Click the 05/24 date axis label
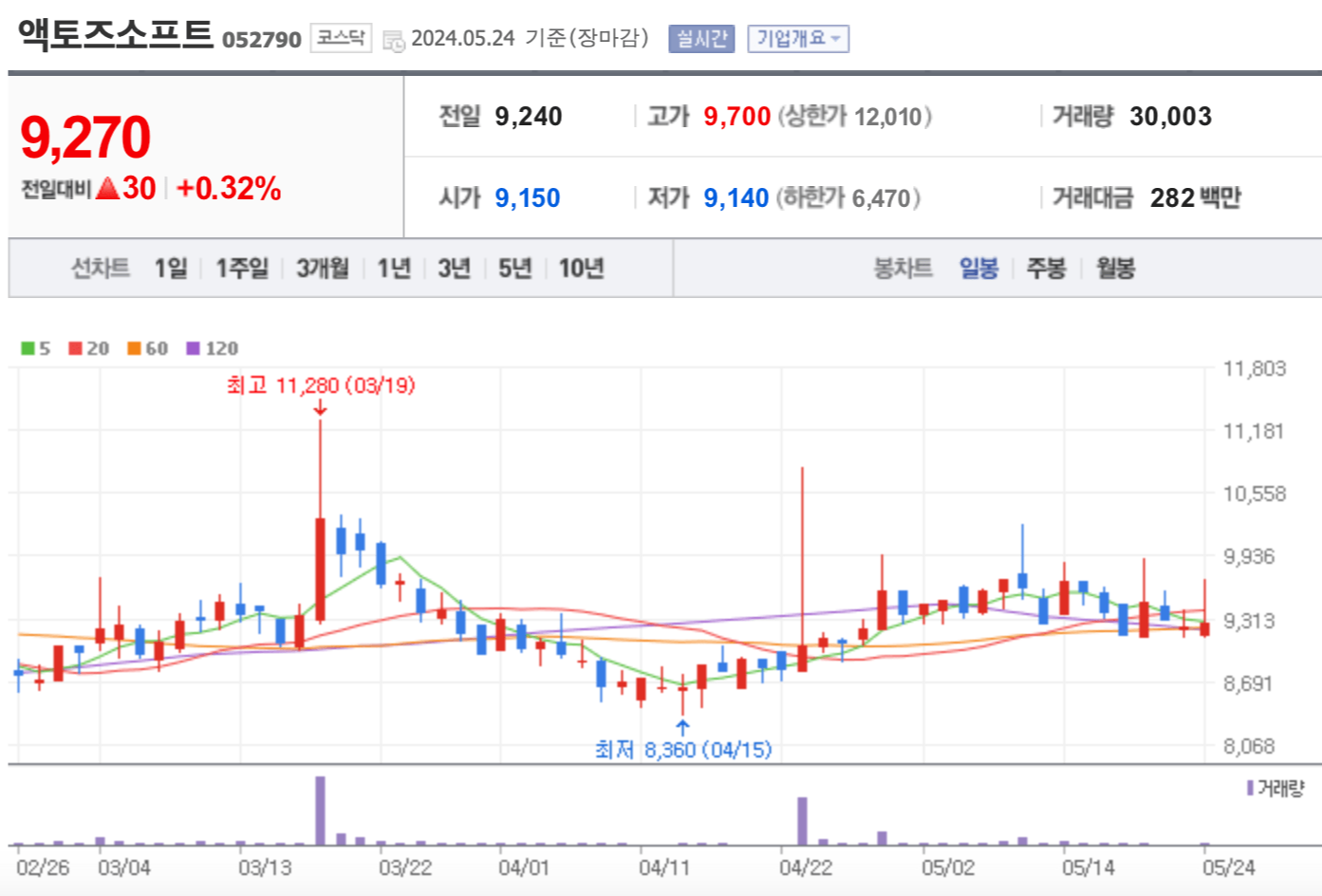Viewport: 1322px width, 896px height. click(x=1229, y=868)
